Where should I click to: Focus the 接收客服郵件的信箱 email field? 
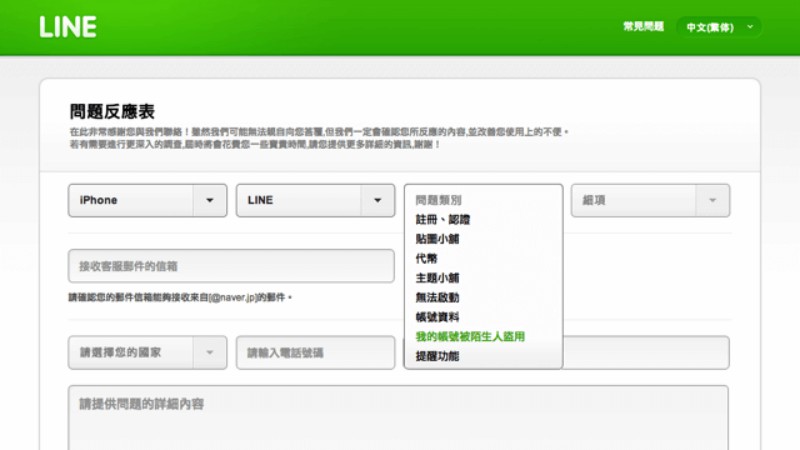(231, 266)
